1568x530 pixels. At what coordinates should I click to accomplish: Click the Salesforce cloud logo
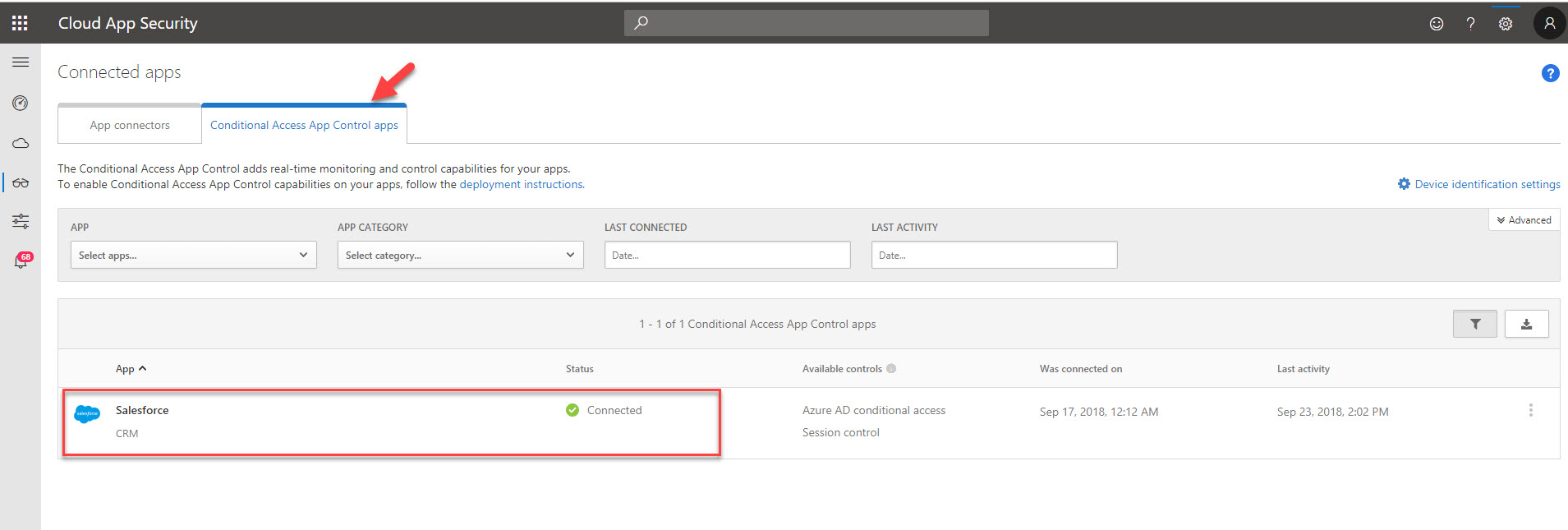click(x=87, y=414)
